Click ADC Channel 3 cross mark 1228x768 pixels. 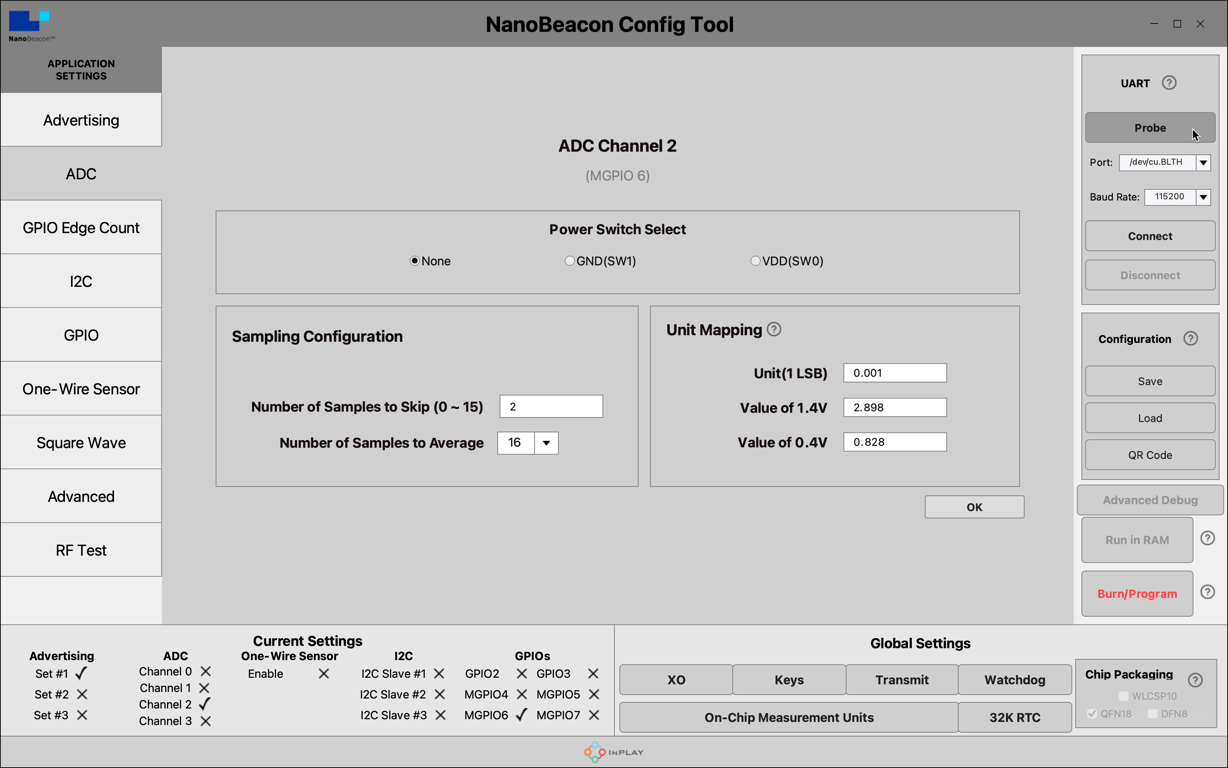tap(205, 721)
